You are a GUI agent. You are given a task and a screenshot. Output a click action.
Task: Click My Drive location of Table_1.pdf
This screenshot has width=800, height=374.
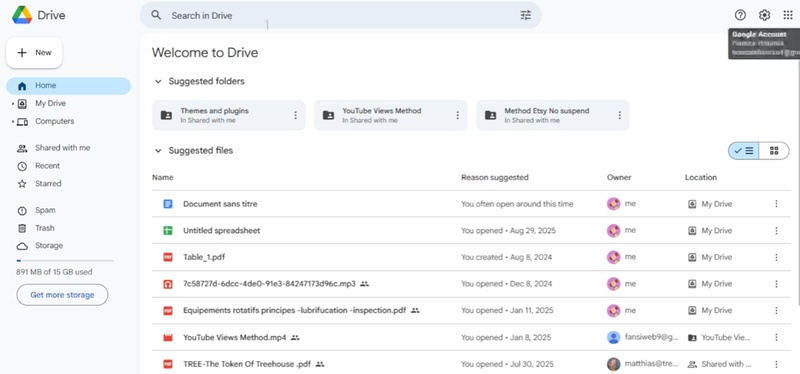[710, 257]
